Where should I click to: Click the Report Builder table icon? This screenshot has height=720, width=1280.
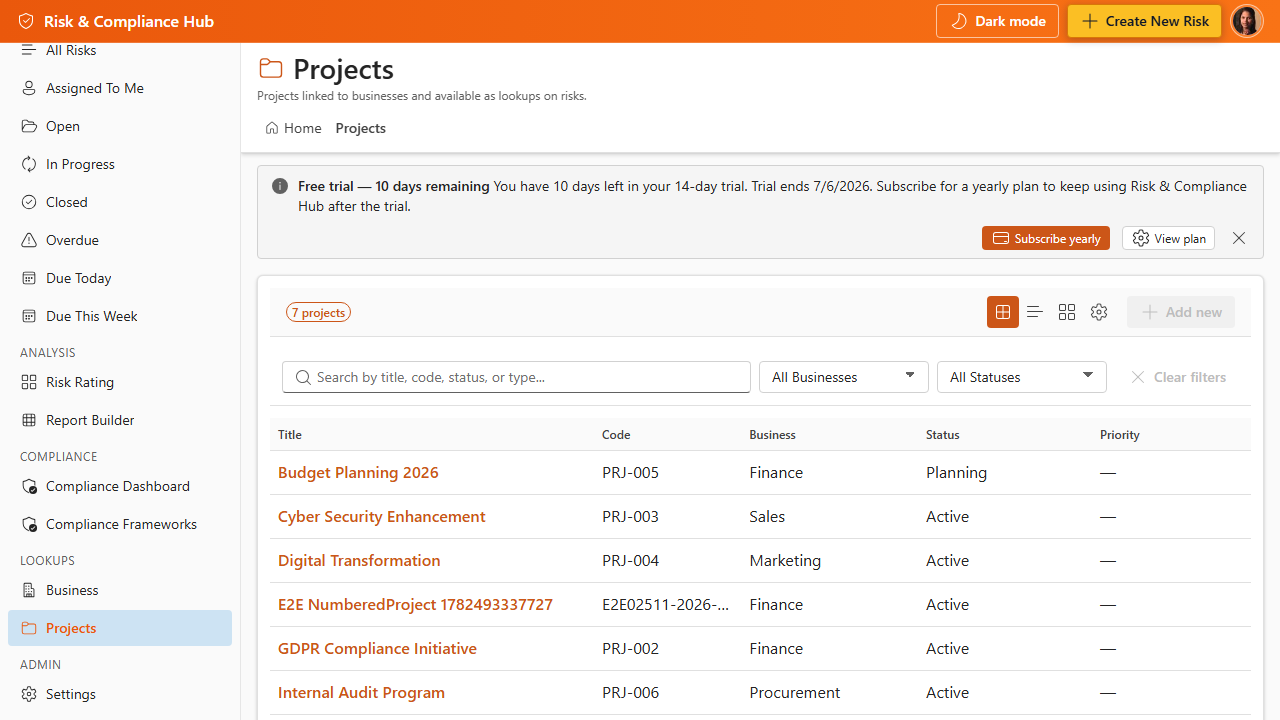point(29,420)
